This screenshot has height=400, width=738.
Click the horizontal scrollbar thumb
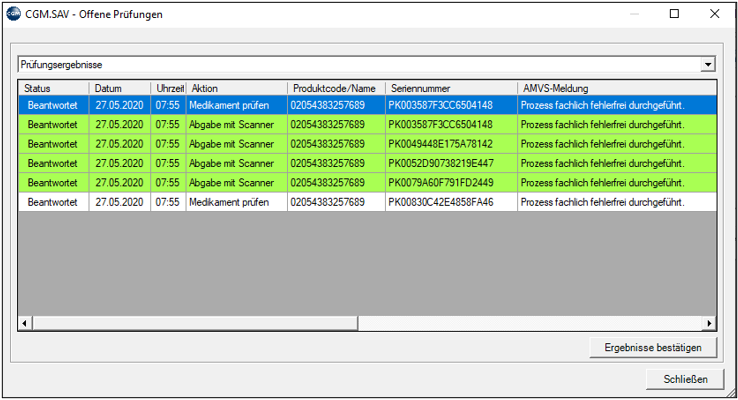pos(195,323)
